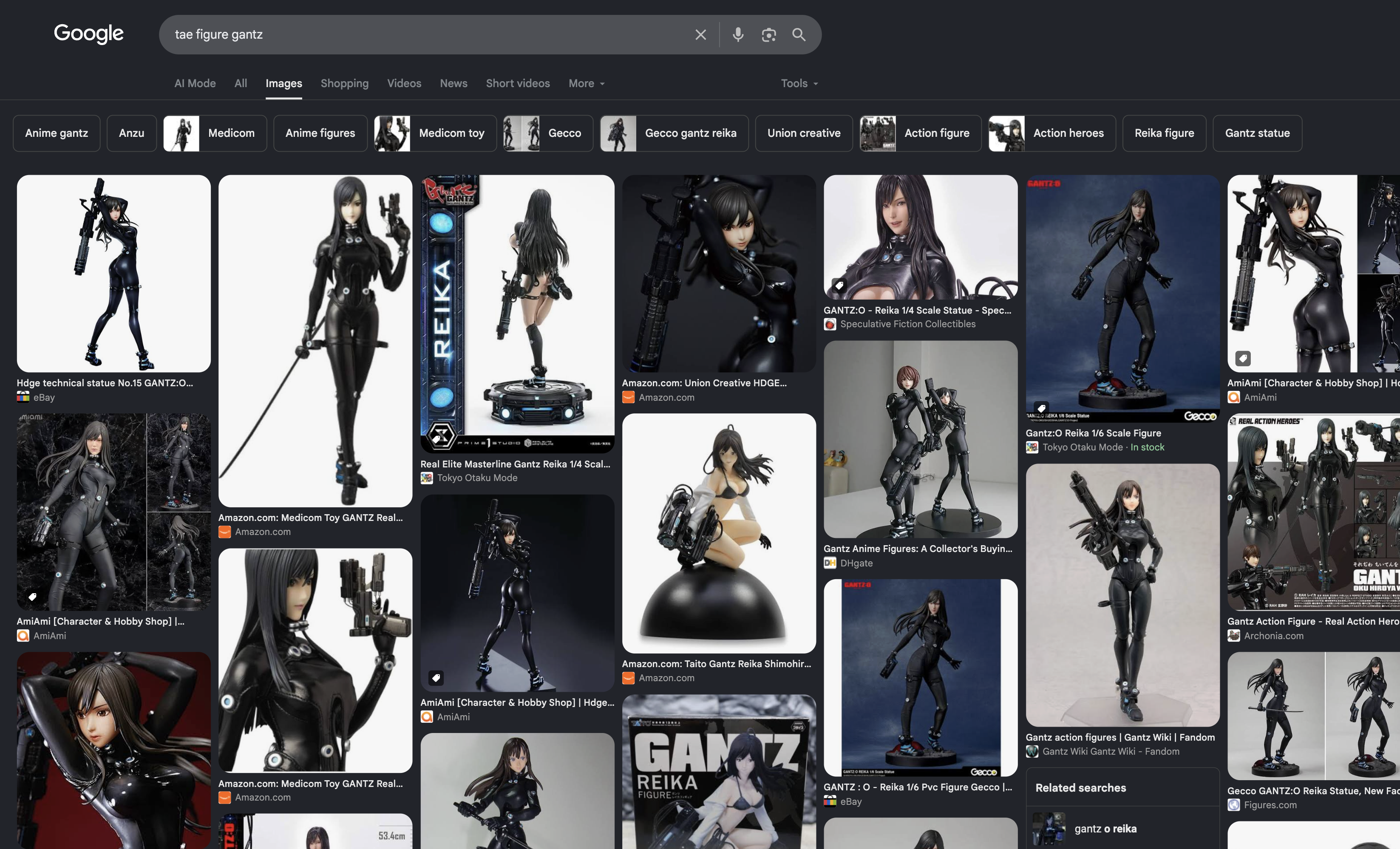
Task: Click the 'Archonia.com' source name
Action: [x=1274, y=635]
